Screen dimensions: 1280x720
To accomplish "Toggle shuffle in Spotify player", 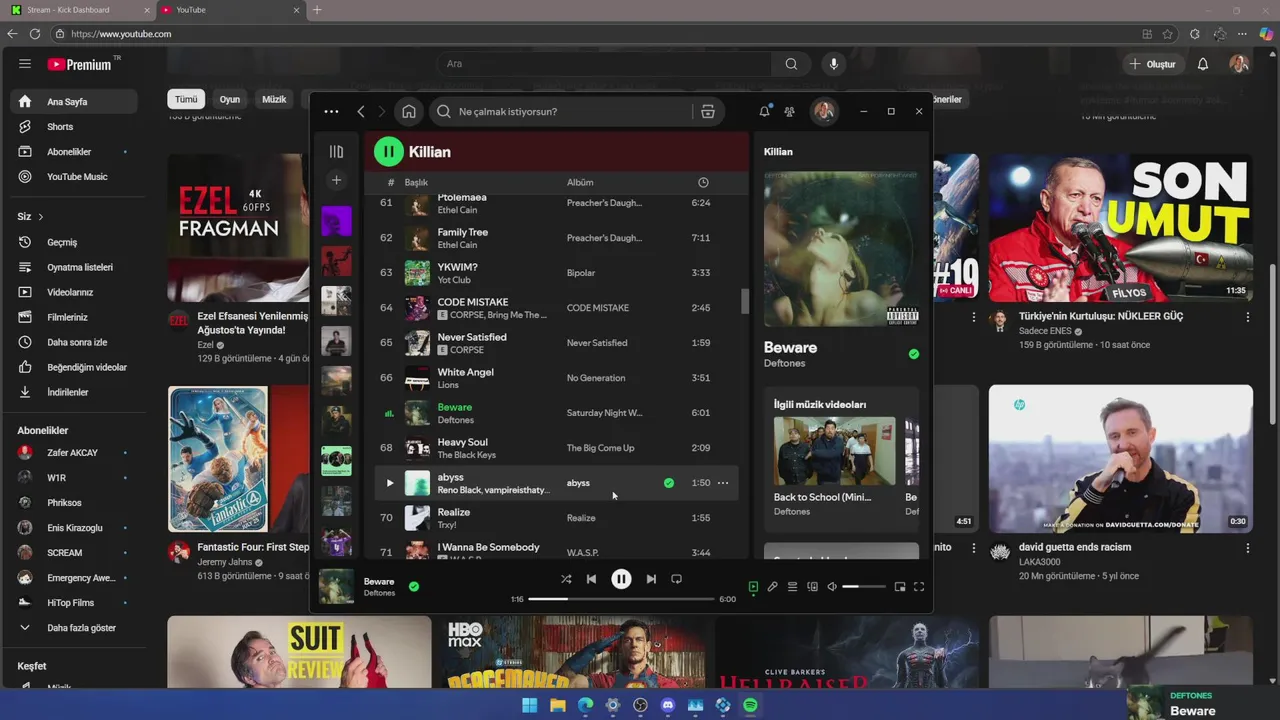I will [566, 579].
